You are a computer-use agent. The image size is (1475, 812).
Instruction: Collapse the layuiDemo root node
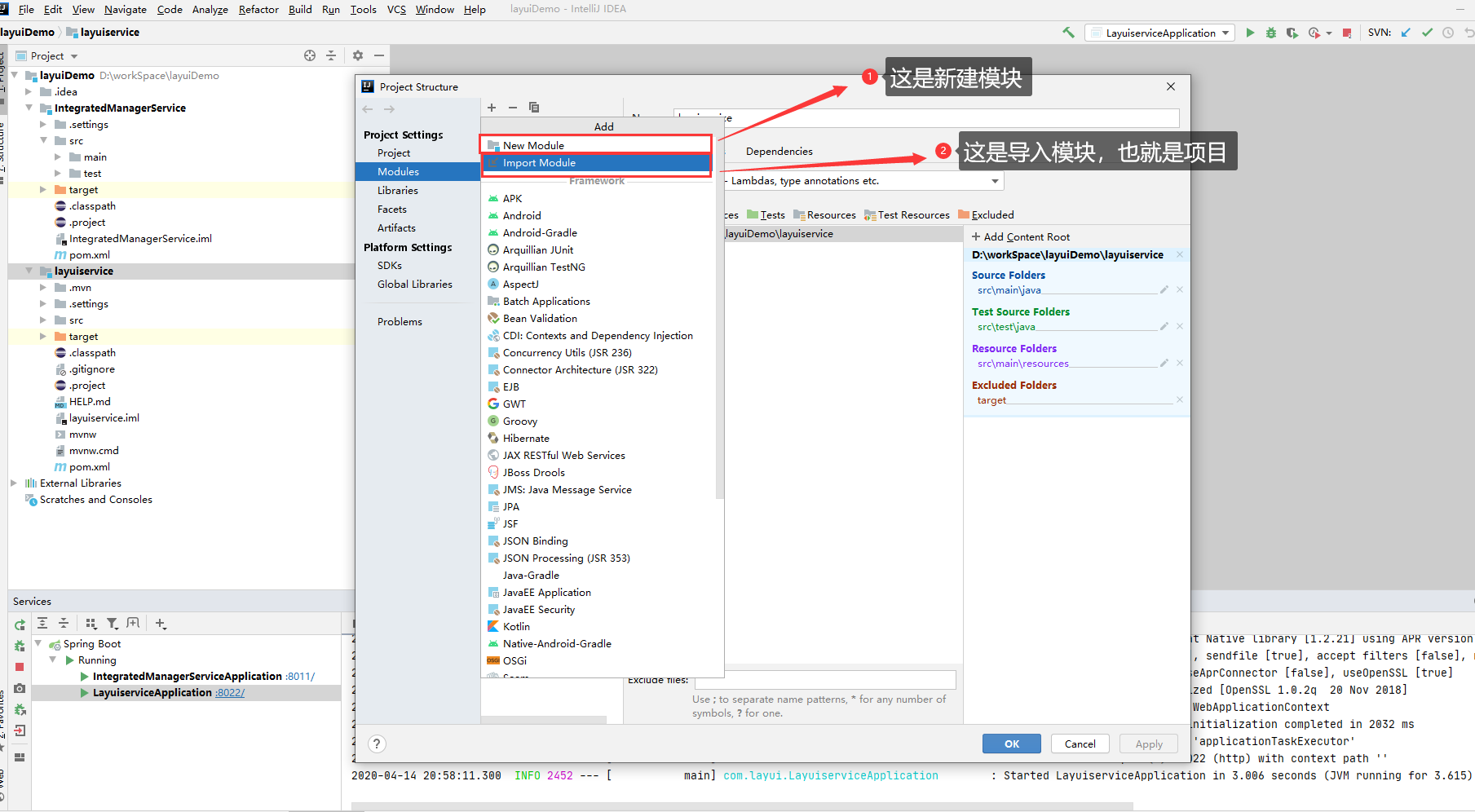point(15,76)
